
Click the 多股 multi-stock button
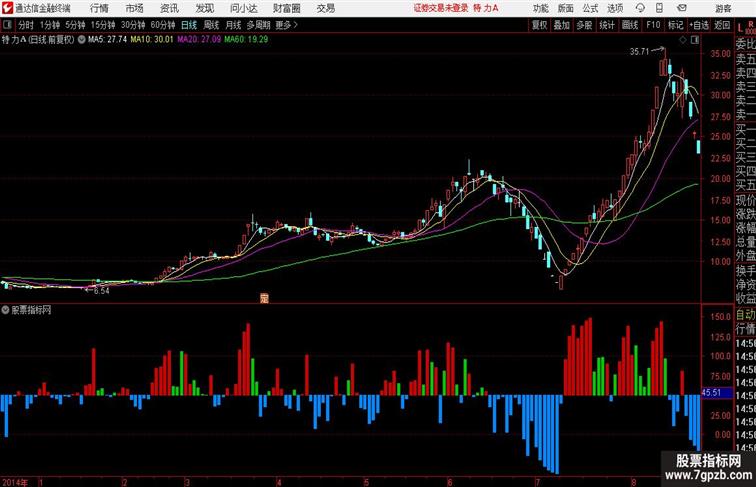coord(584,25)
